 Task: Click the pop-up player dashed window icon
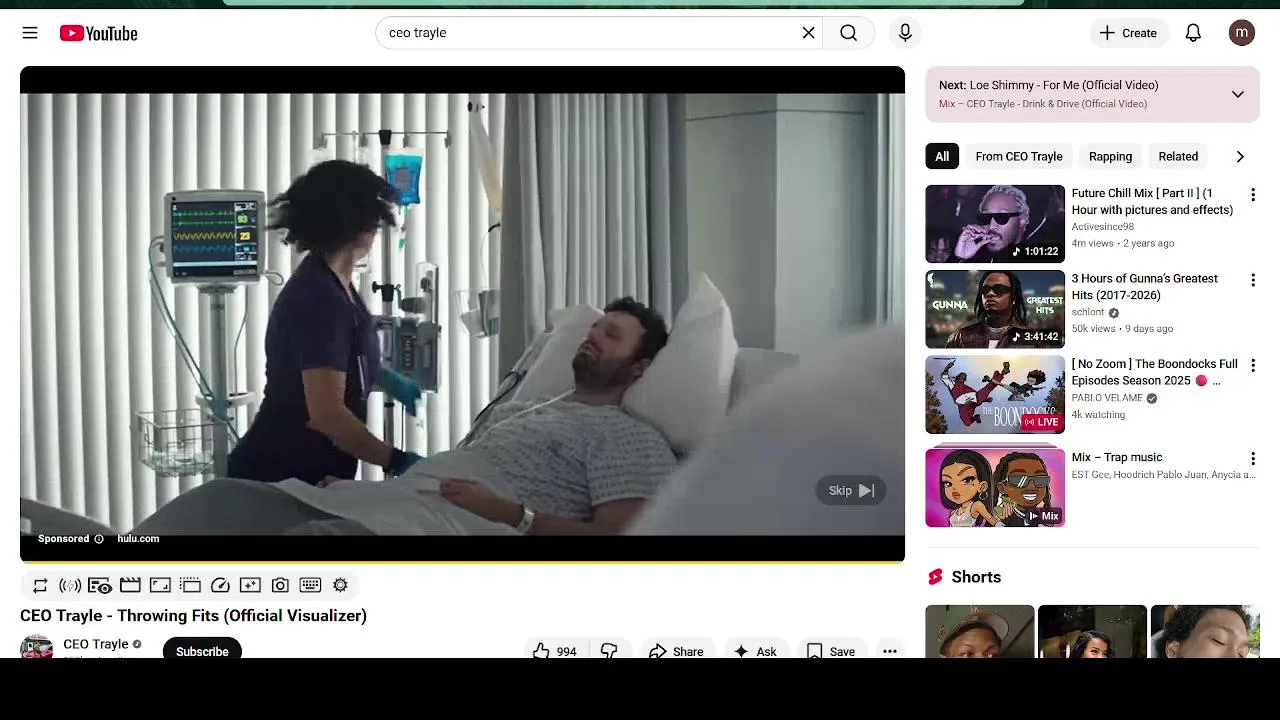click(190, 585)
